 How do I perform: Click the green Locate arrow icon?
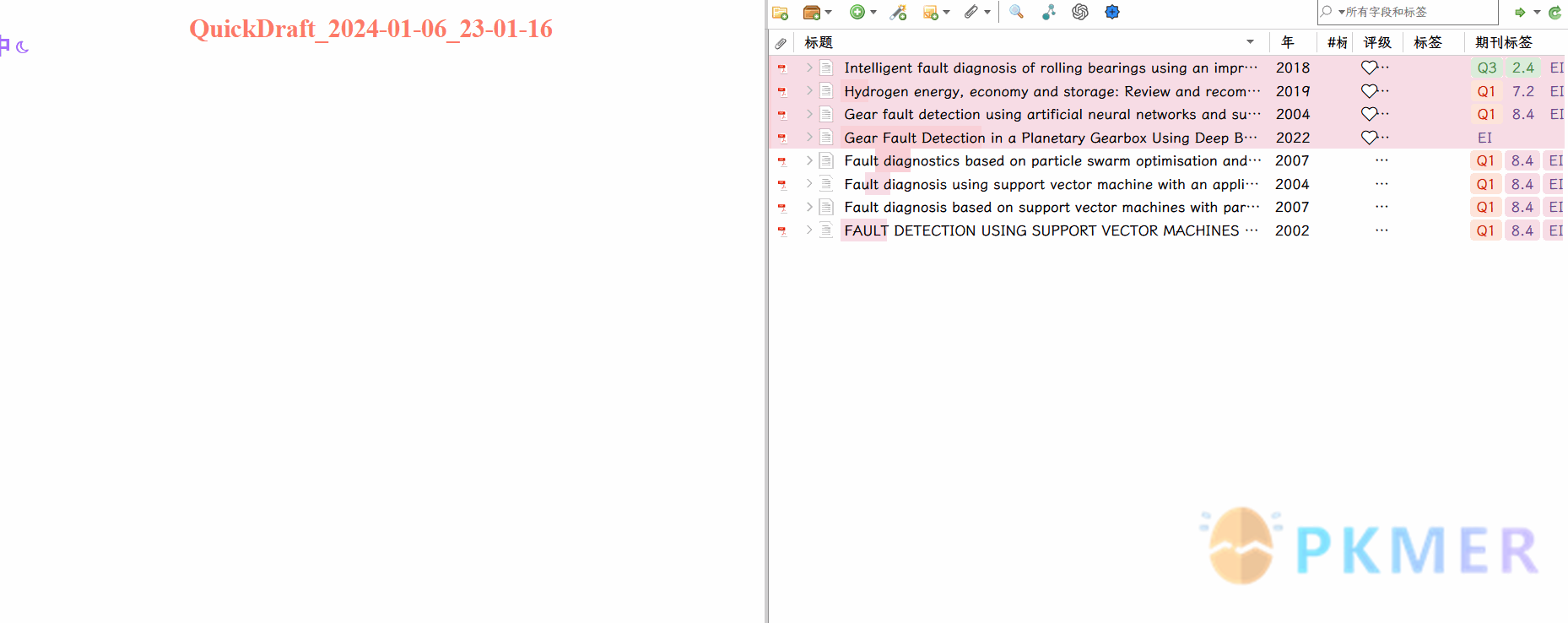[x=1520, y=13]
